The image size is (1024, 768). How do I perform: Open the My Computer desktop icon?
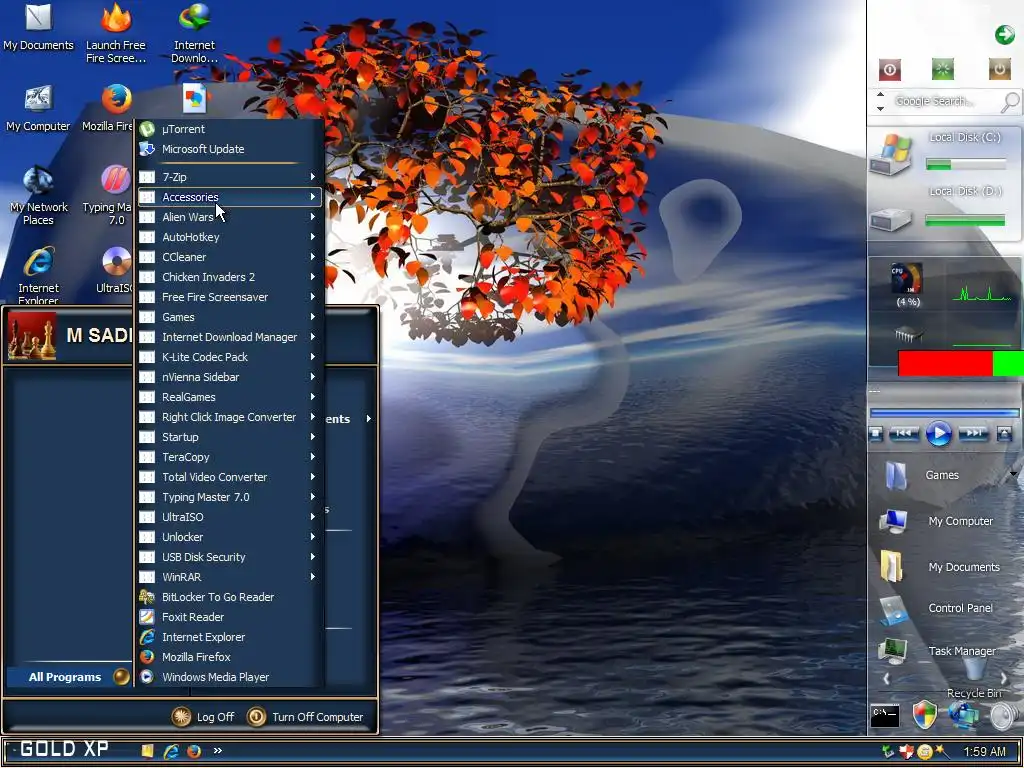point(38,108)
